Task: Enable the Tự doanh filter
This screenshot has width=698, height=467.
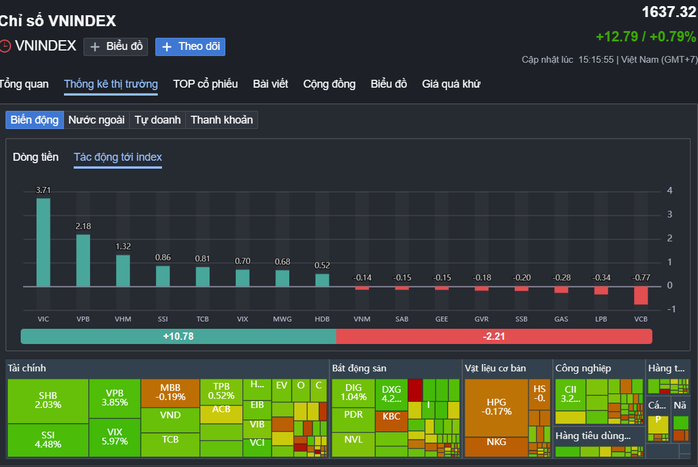Action: click(x=158, y=120)
